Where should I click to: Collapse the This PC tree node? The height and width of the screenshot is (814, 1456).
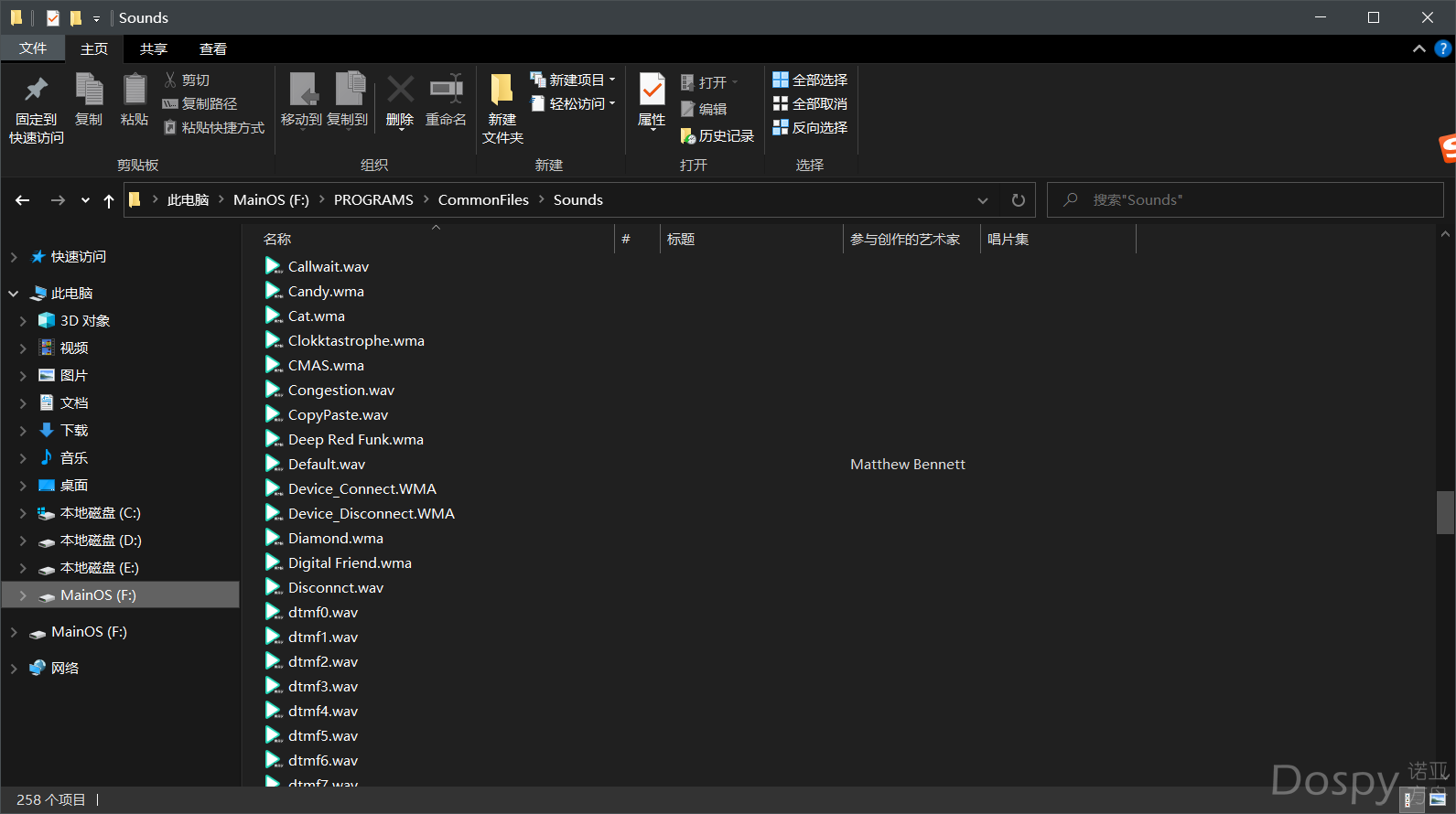[14, 294]
